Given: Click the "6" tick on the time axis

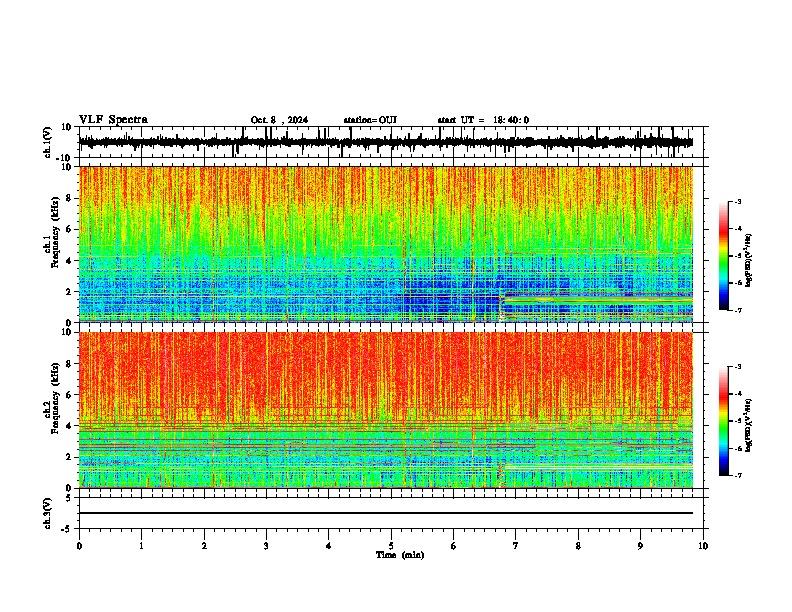Looking at the screenshot, I should tap(454, 546).
